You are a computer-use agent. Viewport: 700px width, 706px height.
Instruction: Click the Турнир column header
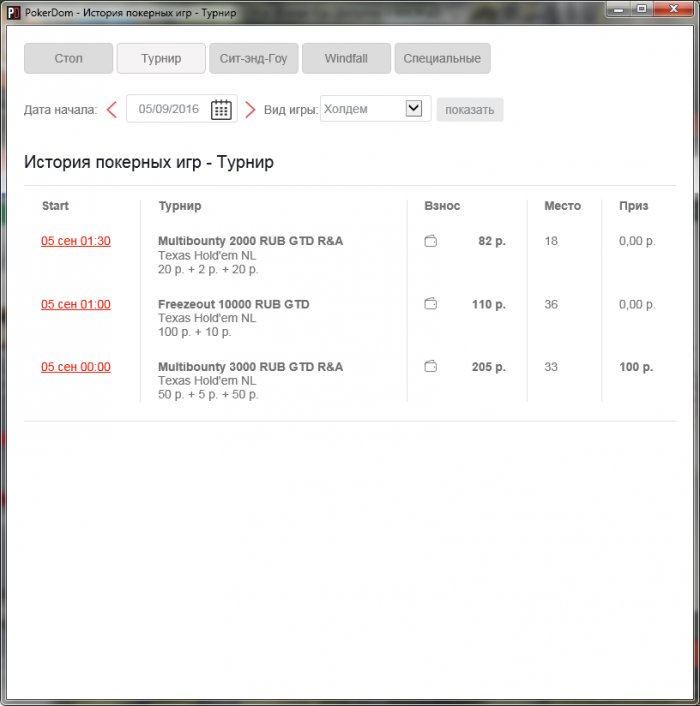click(x=180, y=206)
